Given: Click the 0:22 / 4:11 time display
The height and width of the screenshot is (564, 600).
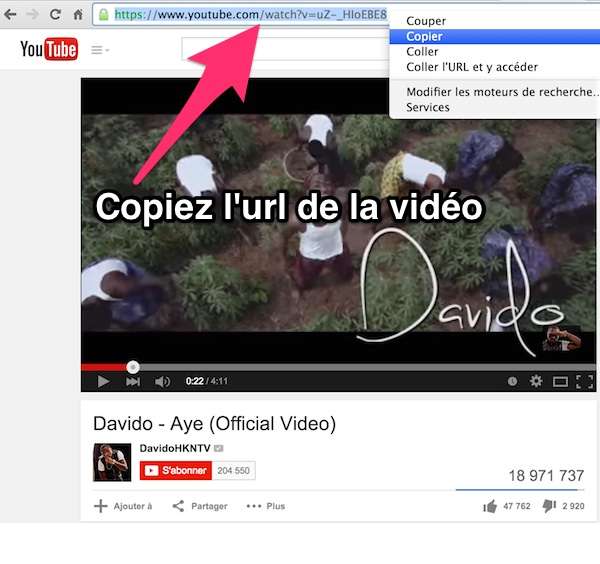Looking at the screenshot, I should click(207, 381).
